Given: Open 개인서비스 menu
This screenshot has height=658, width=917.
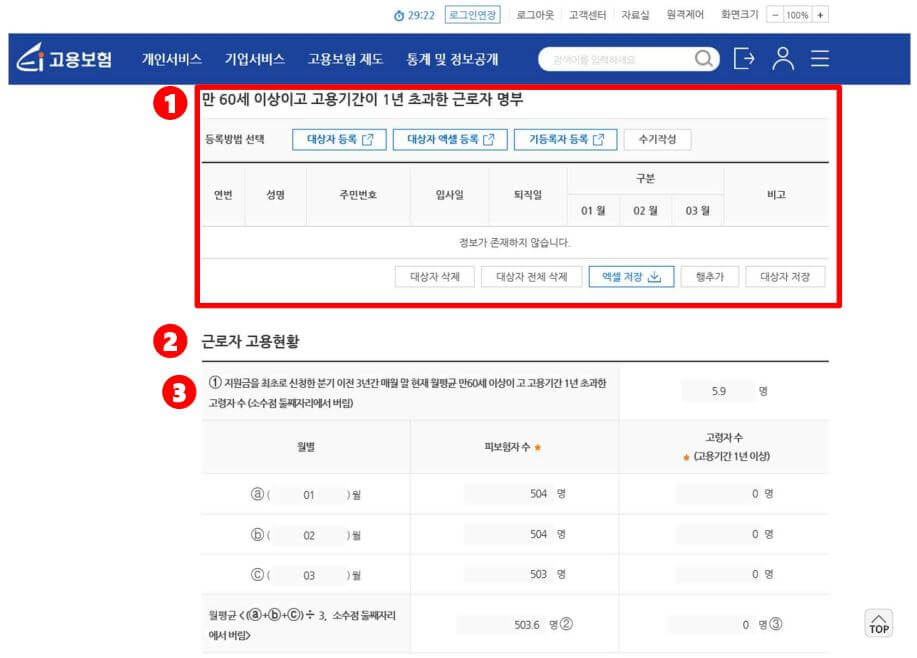Looking at the screenshot, I should 171,59.
